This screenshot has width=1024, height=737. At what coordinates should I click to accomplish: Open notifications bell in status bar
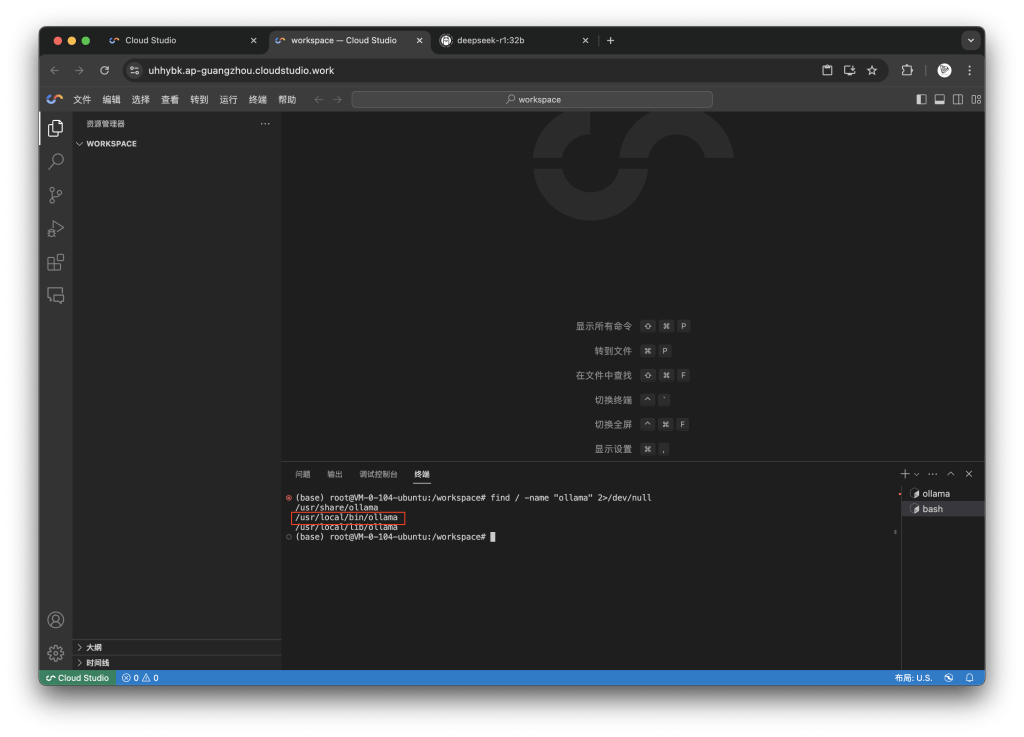pos(970,678)
